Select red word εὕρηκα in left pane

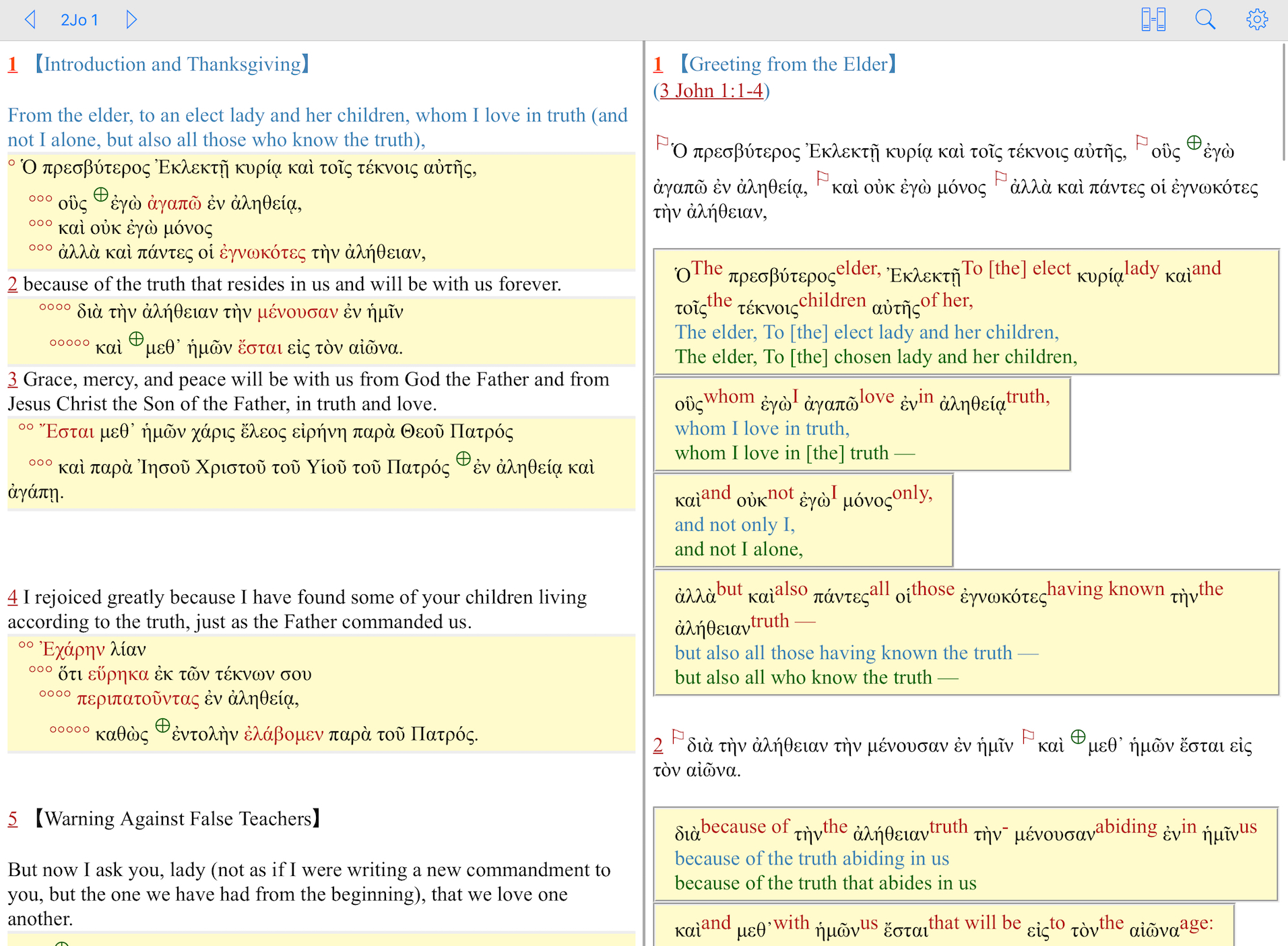click(119, 674)
